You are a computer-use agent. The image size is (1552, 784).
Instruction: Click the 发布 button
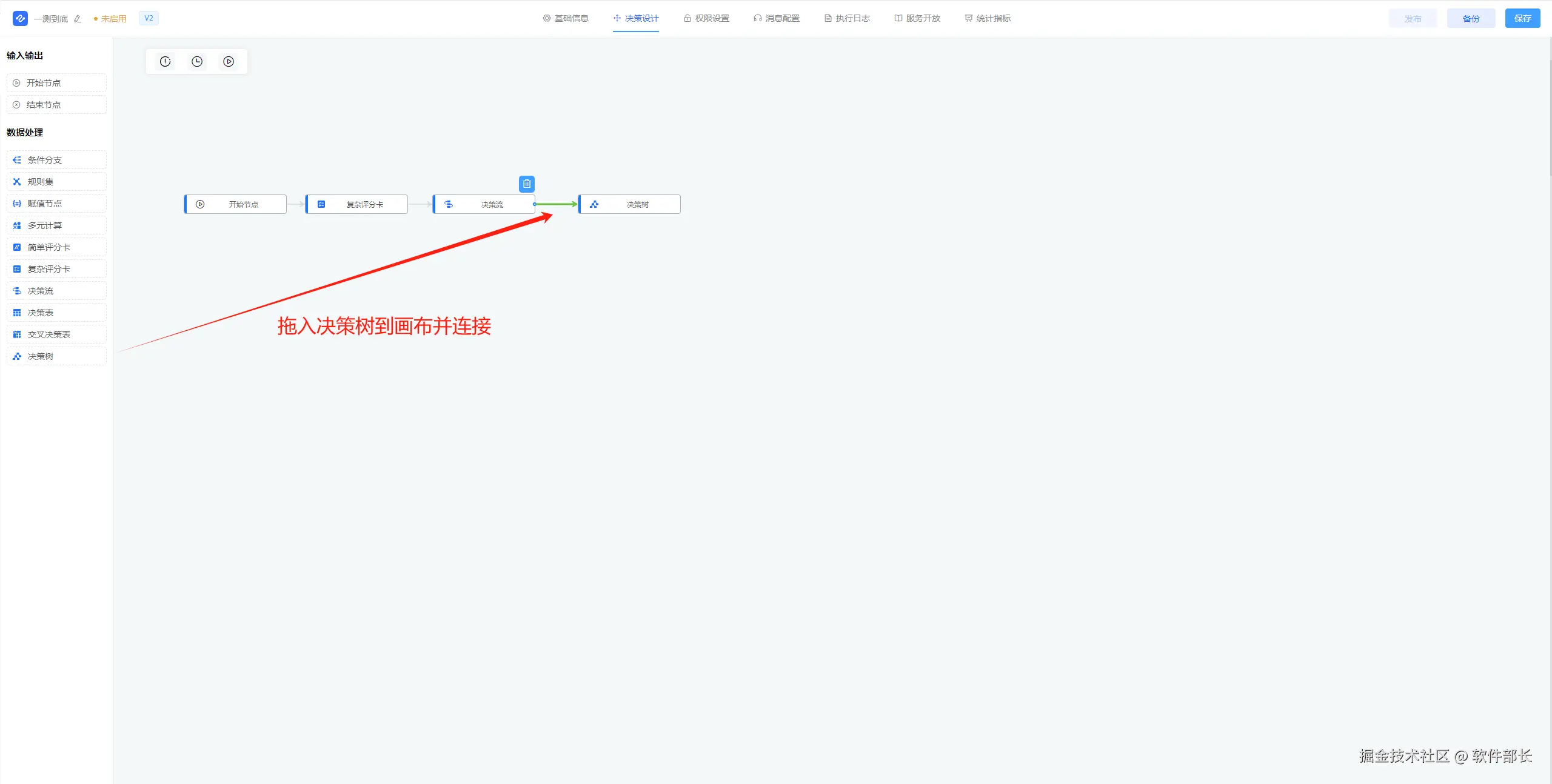[x=1413, y=19]
